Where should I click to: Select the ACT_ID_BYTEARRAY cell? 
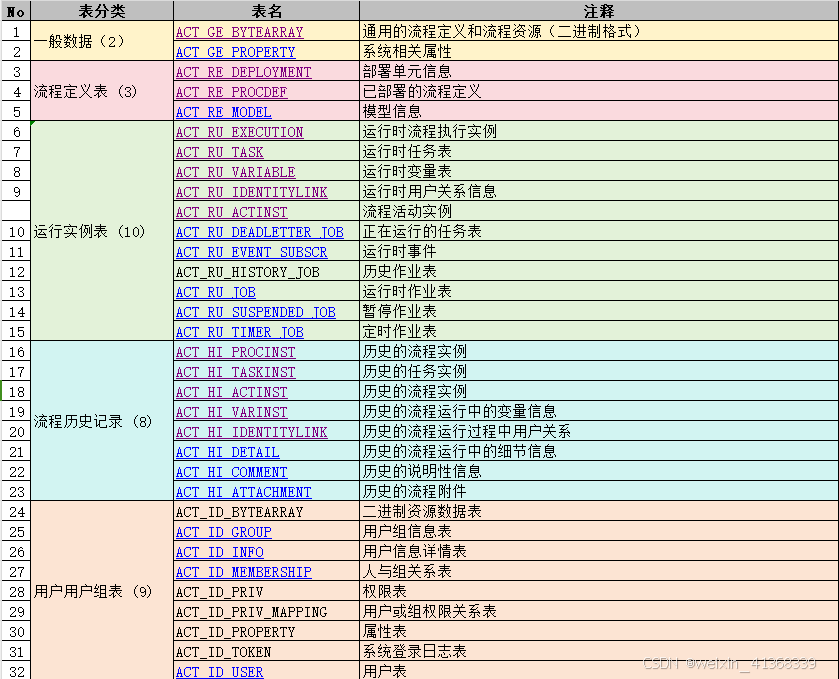click(x=266, y=512)
